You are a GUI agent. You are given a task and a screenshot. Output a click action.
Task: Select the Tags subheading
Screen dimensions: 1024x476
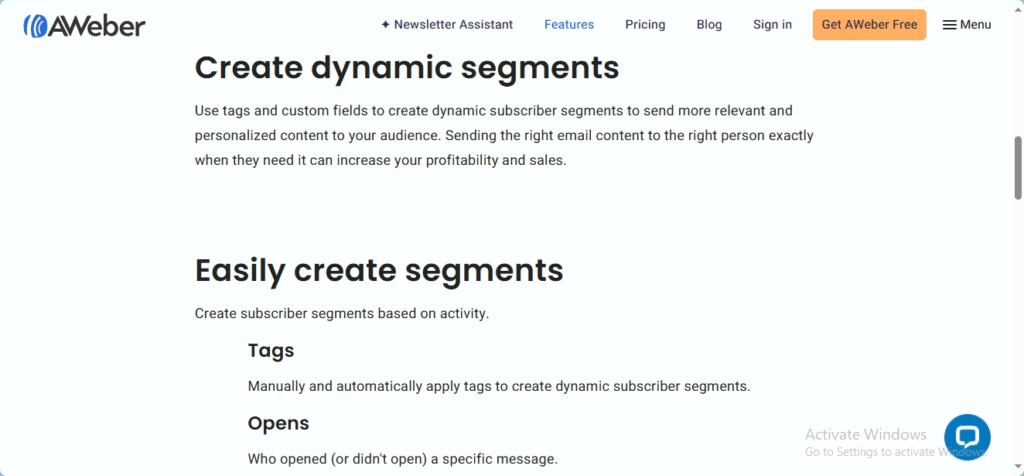pyautogui.click(x=271, y=351)
